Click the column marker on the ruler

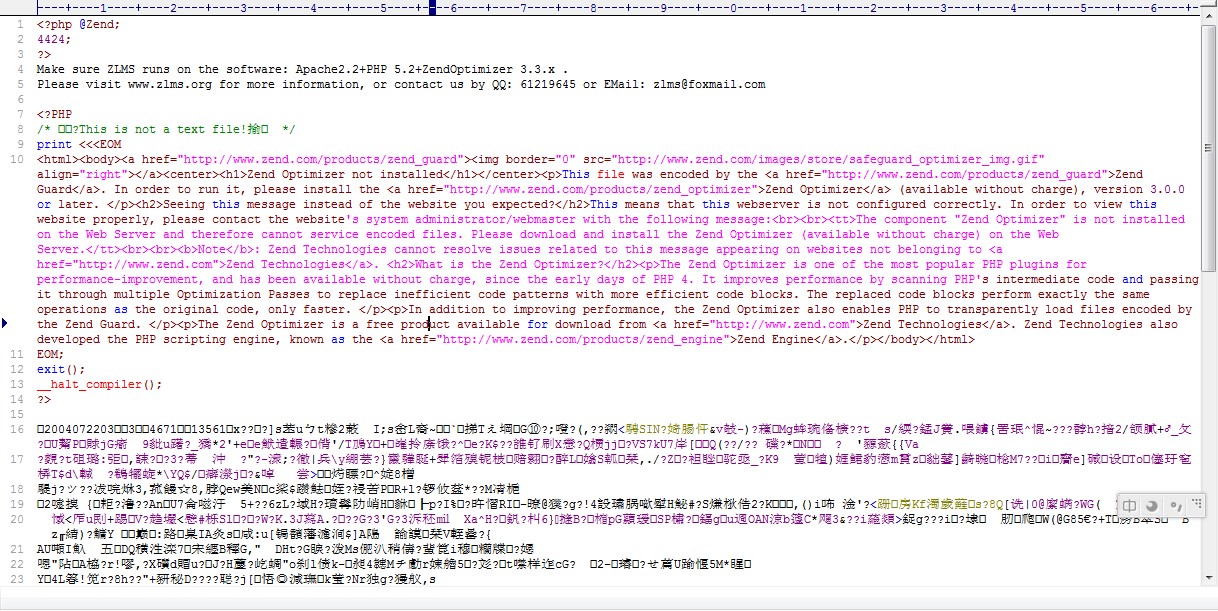(432, 7)
